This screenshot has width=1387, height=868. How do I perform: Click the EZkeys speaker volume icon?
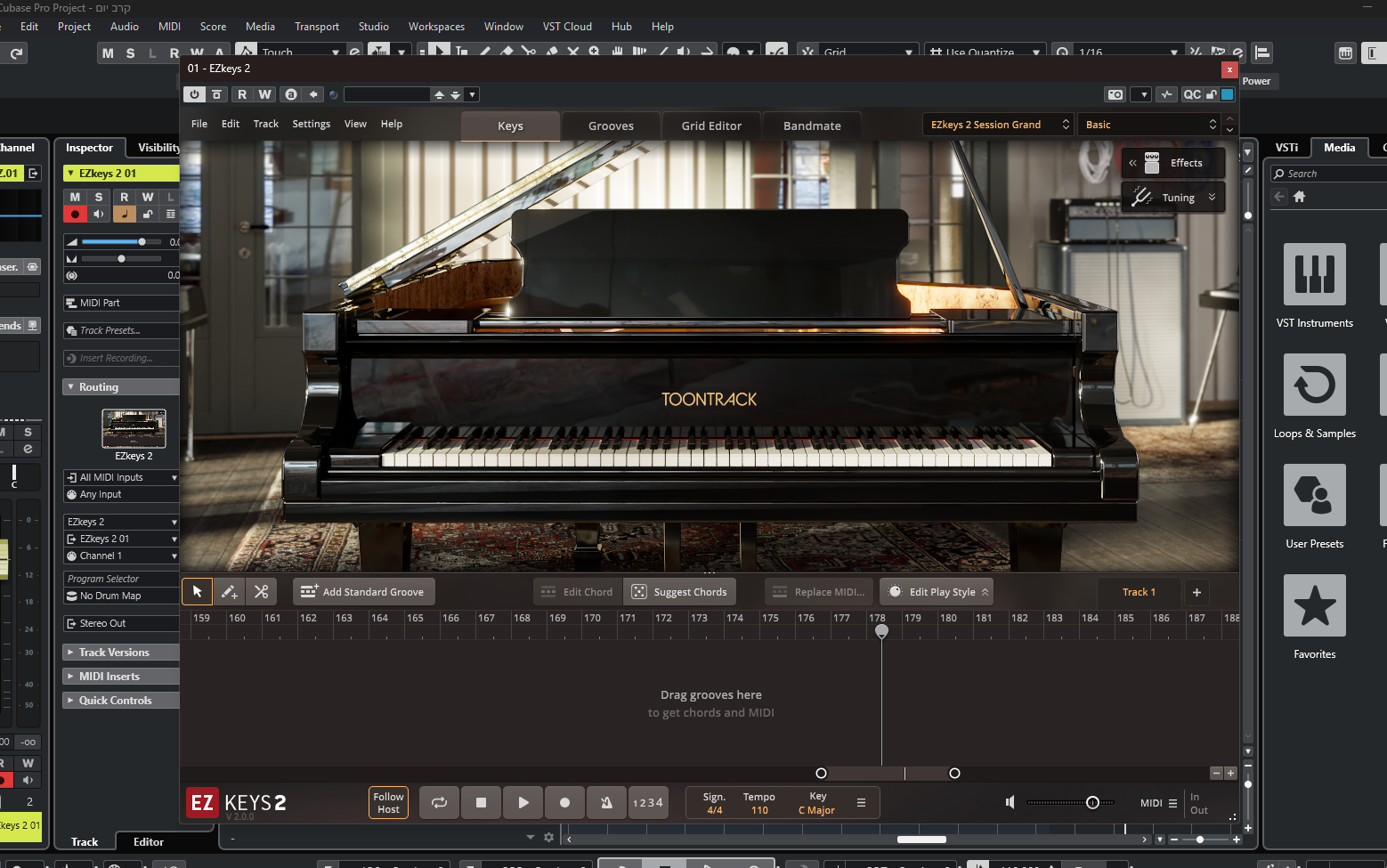click(x=1010, y=802)
